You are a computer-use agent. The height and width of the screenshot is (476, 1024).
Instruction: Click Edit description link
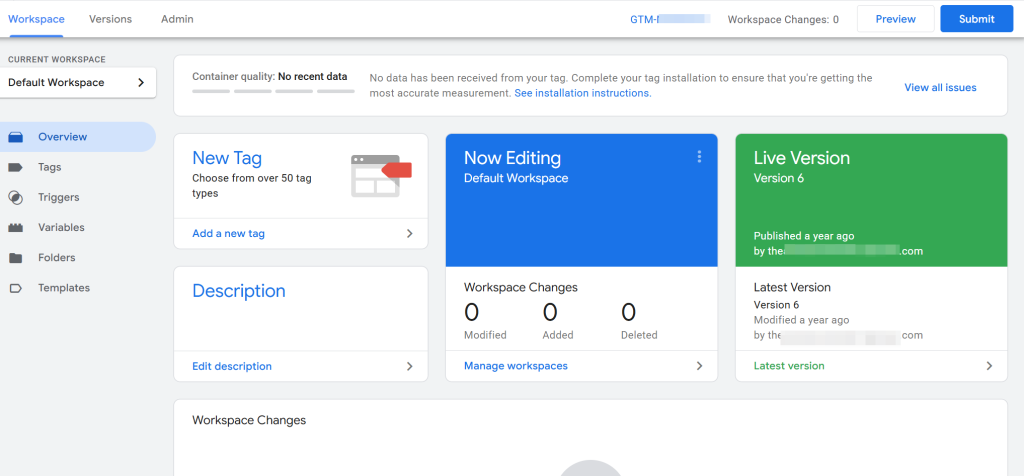pyautogui.click(x=232, y=366)
